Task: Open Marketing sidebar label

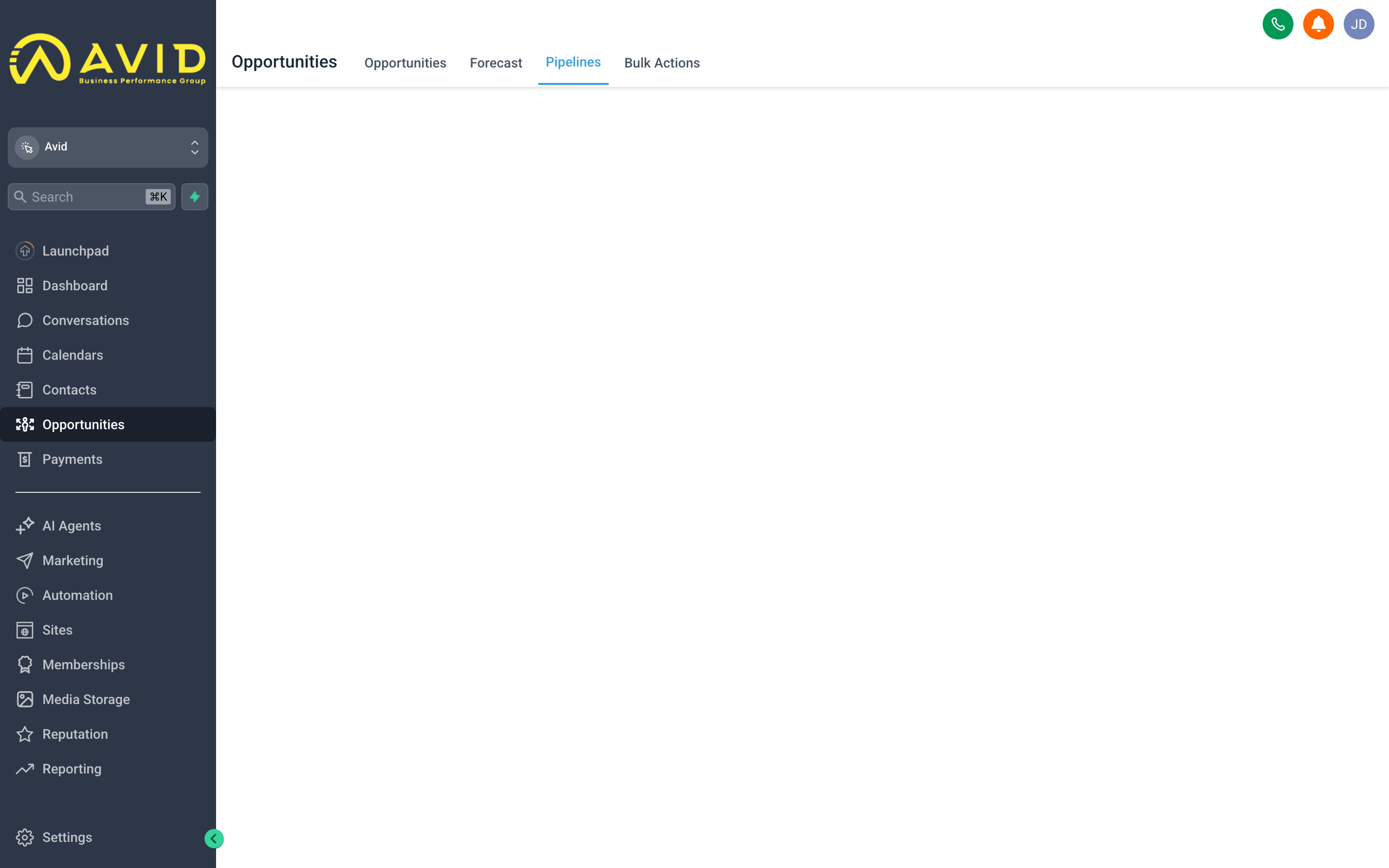Action: pos(72,560)
